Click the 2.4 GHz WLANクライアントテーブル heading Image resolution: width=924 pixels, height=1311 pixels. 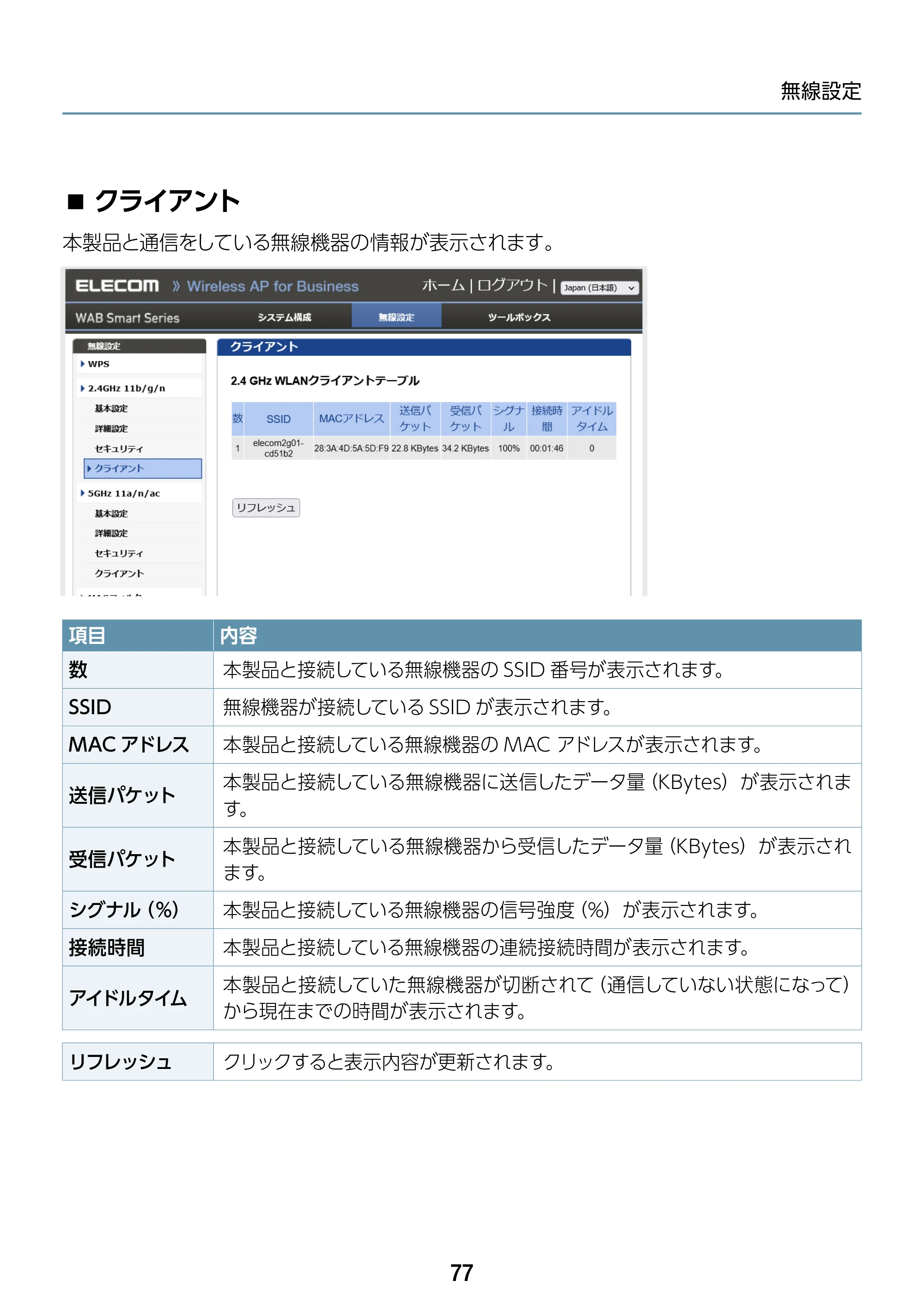(325, 381)
